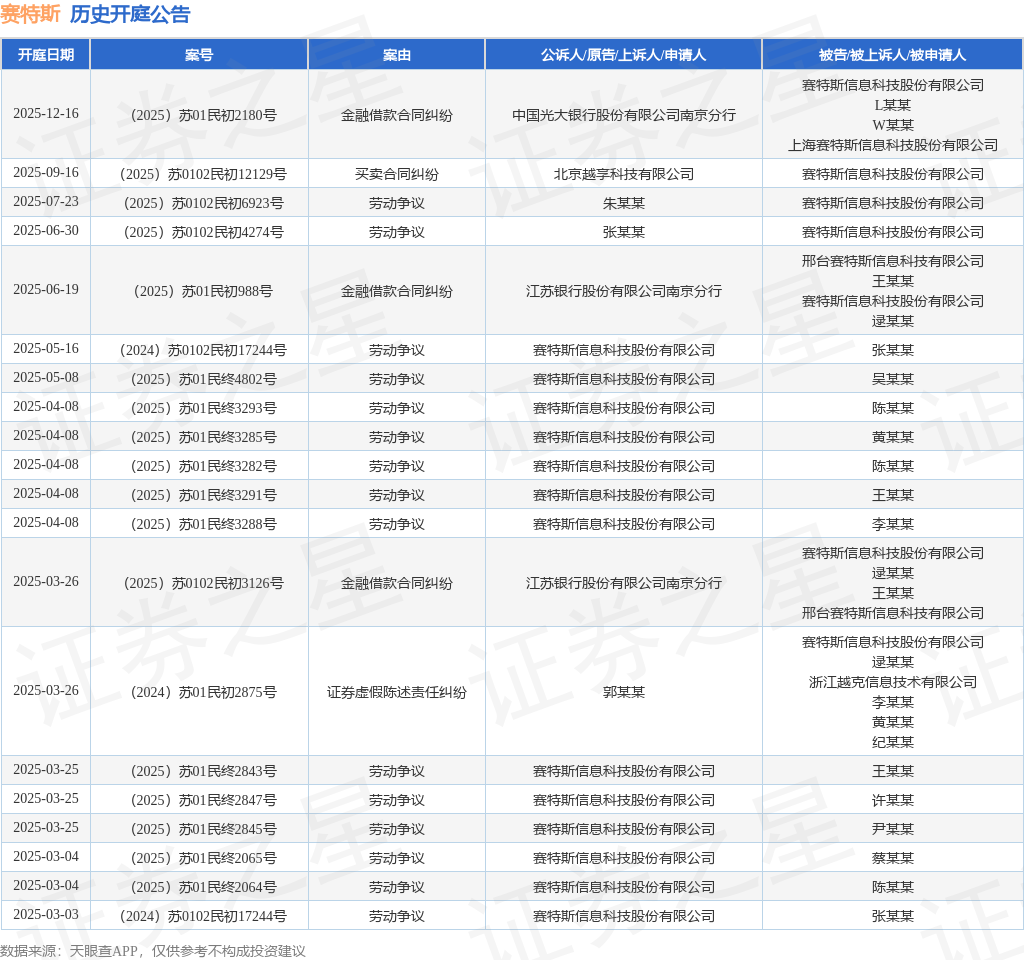Click the date cell 2025-07-23
The image size is (1024, 960).
pos(46,201)
